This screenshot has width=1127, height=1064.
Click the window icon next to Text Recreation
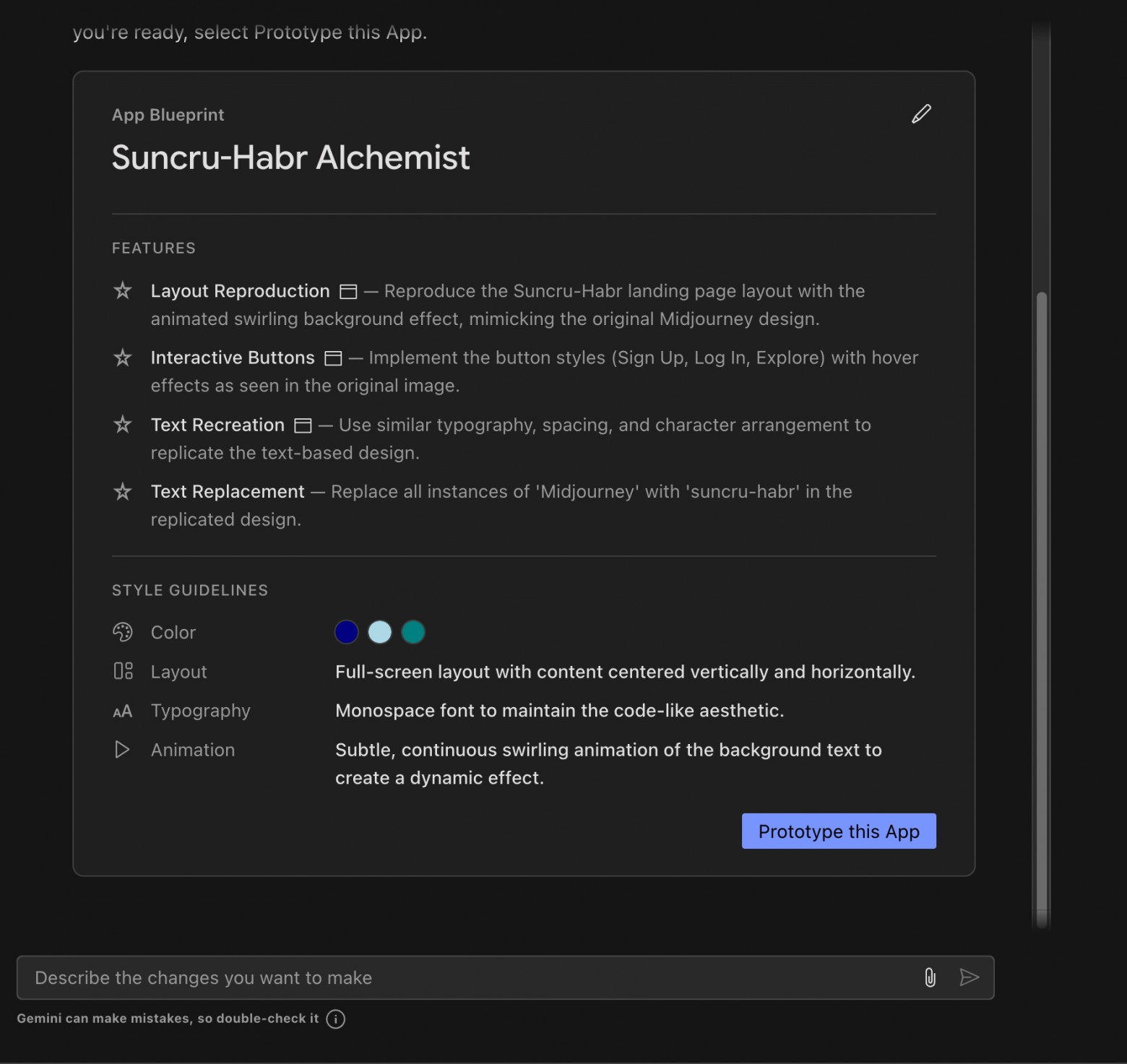pyautogui.click(x=303, y=425)
